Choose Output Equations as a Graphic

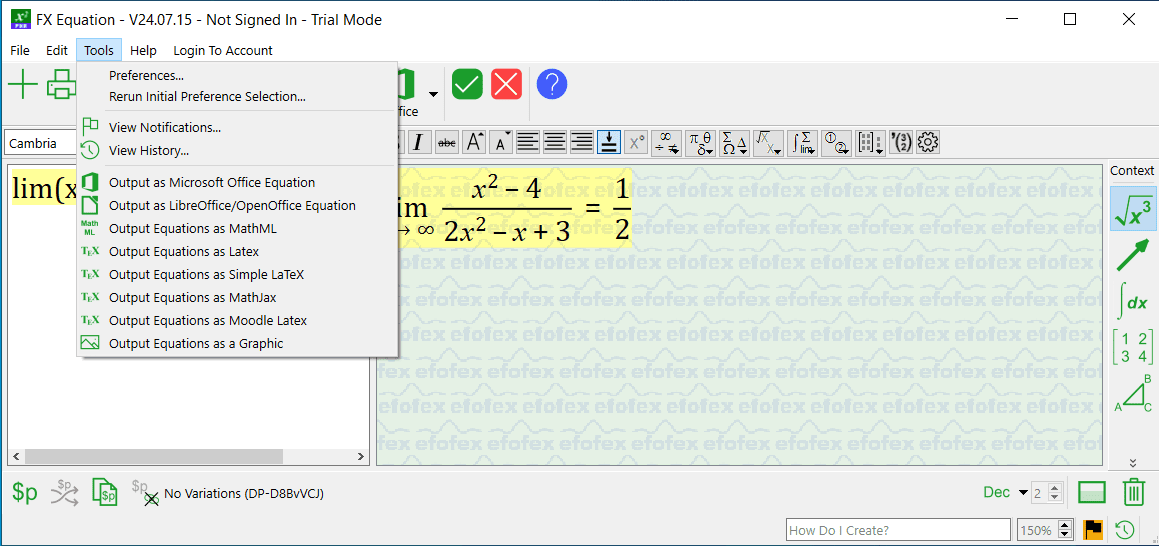click(x=237, y=343)
